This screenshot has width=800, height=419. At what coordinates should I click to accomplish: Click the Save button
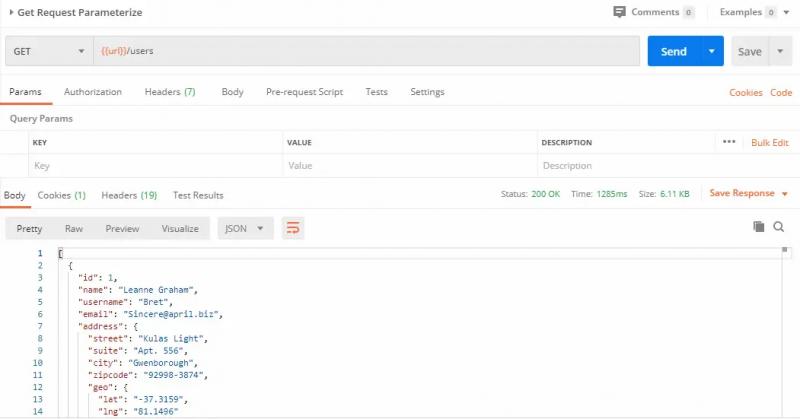pyautogui.click(x=750, y=51)
